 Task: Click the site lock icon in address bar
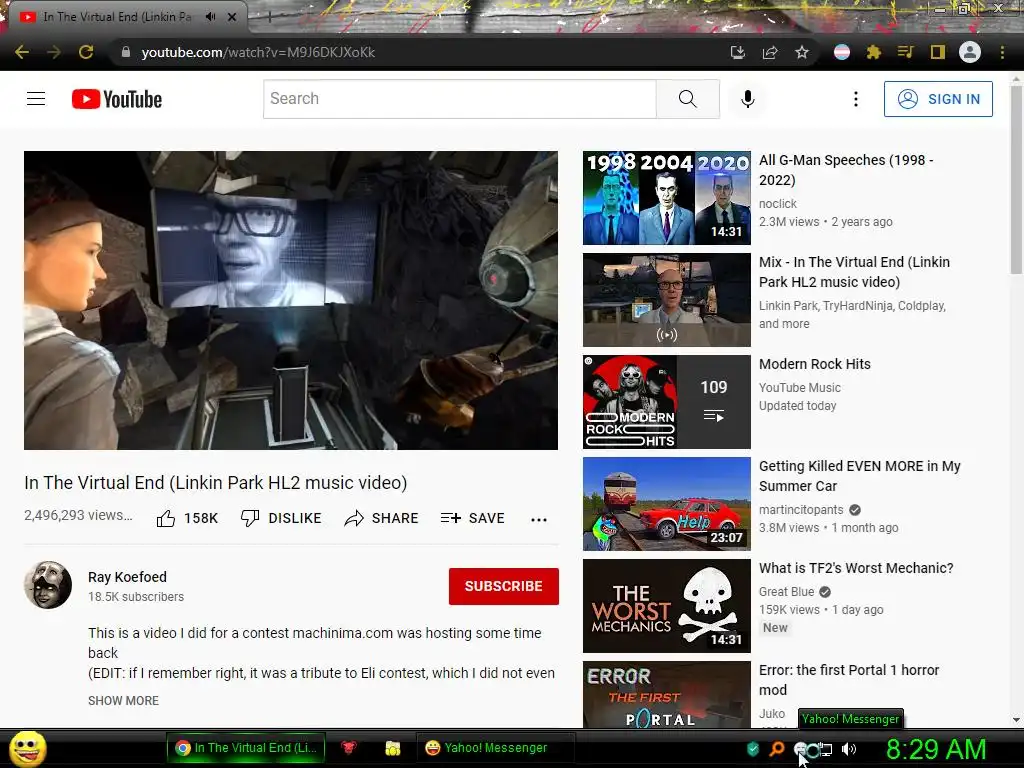125,52
